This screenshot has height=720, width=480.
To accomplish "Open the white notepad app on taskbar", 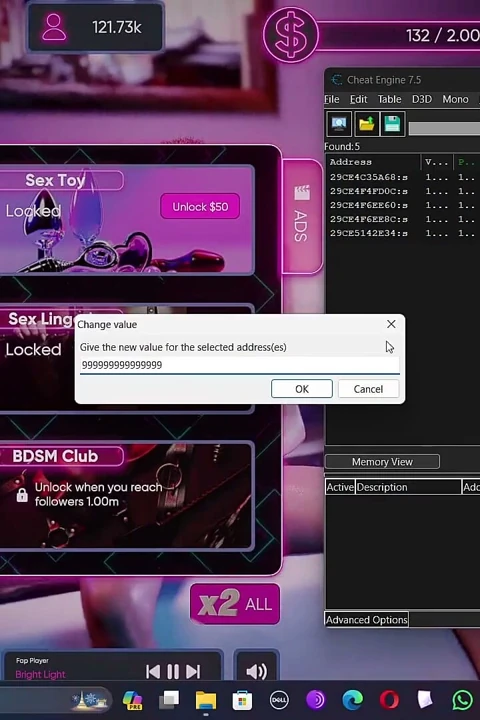I will 425,700.
